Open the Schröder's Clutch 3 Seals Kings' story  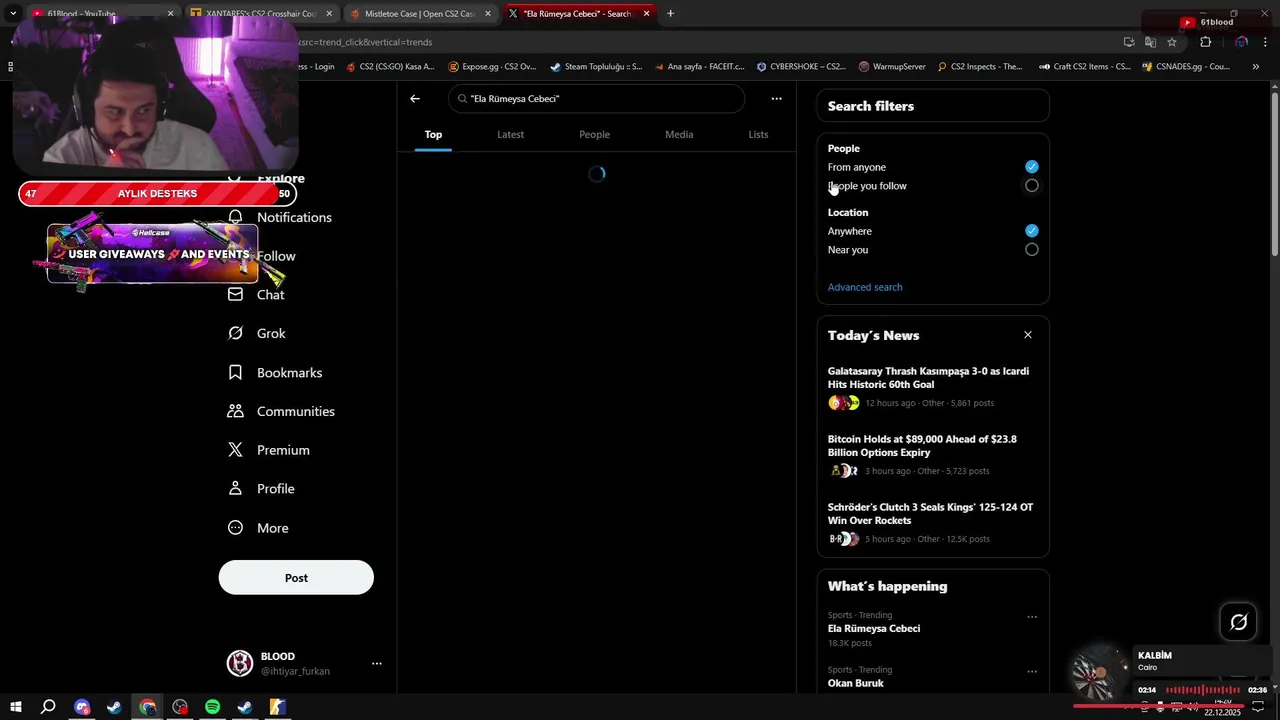click(930, 513)
